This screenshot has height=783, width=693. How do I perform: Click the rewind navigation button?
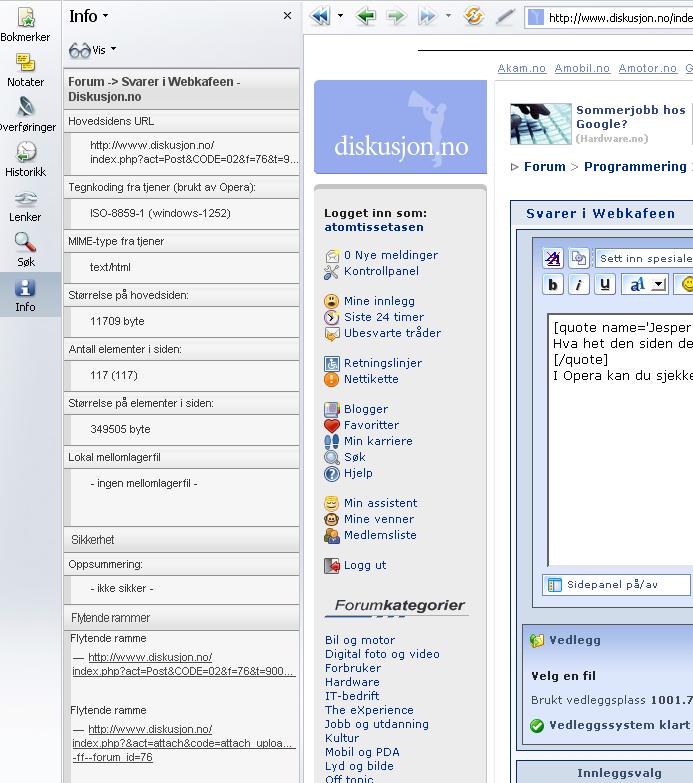[x=320, y=16]
